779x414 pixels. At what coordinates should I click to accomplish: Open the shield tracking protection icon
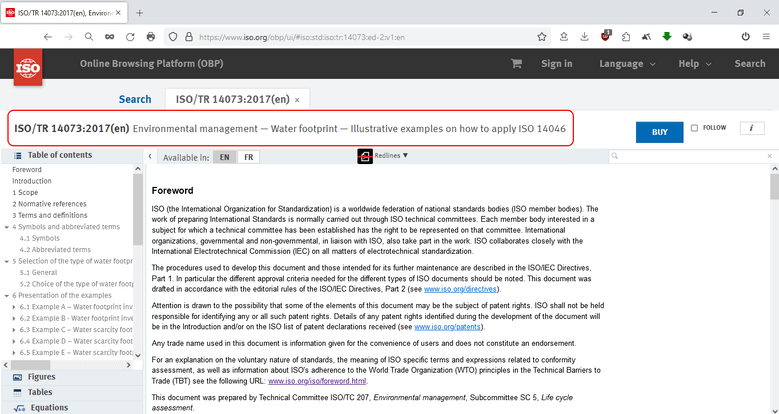(173, 37)
